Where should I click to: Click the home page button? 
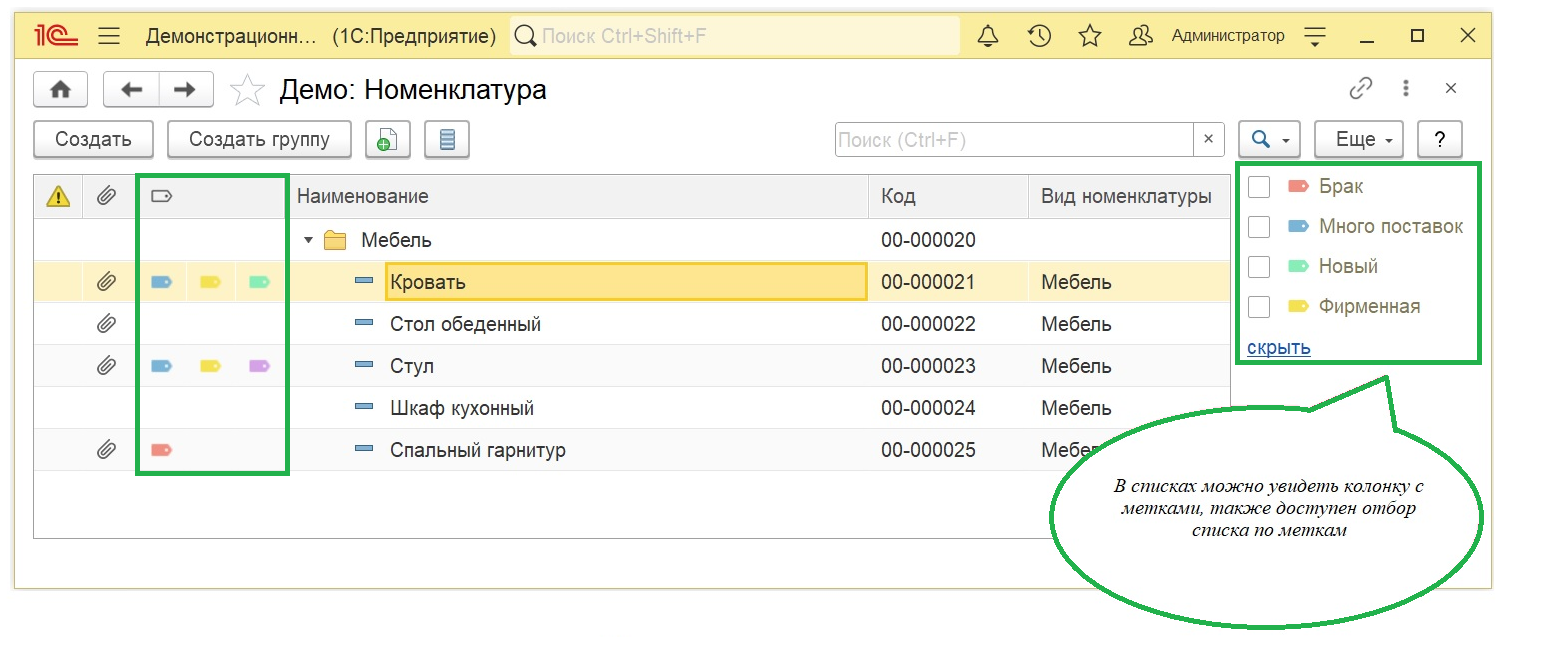coord(61,90)
